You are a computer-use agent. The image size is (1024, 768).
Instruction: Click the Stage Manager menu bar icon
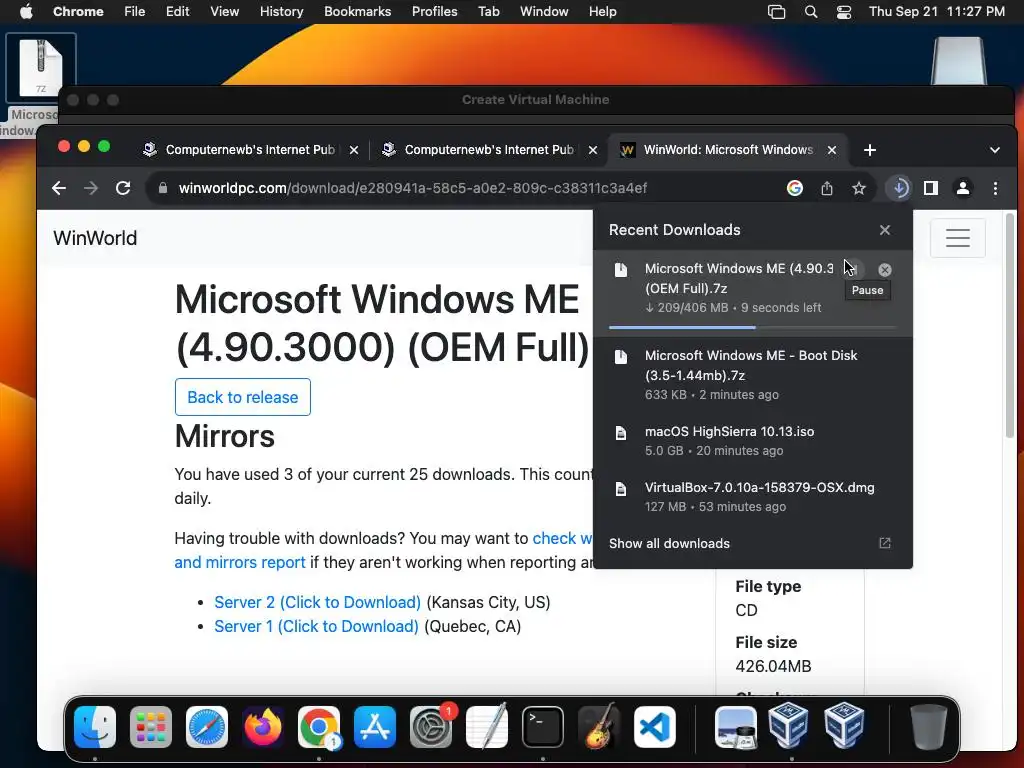[776, 12]
